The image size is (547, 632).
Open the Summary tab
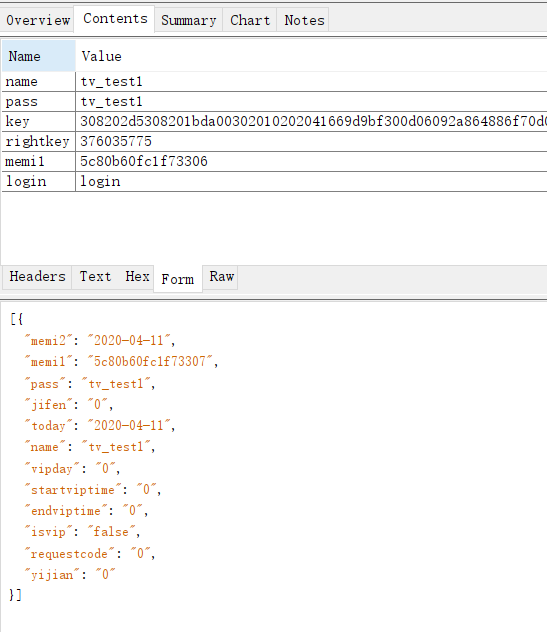(x=189, y=20)
